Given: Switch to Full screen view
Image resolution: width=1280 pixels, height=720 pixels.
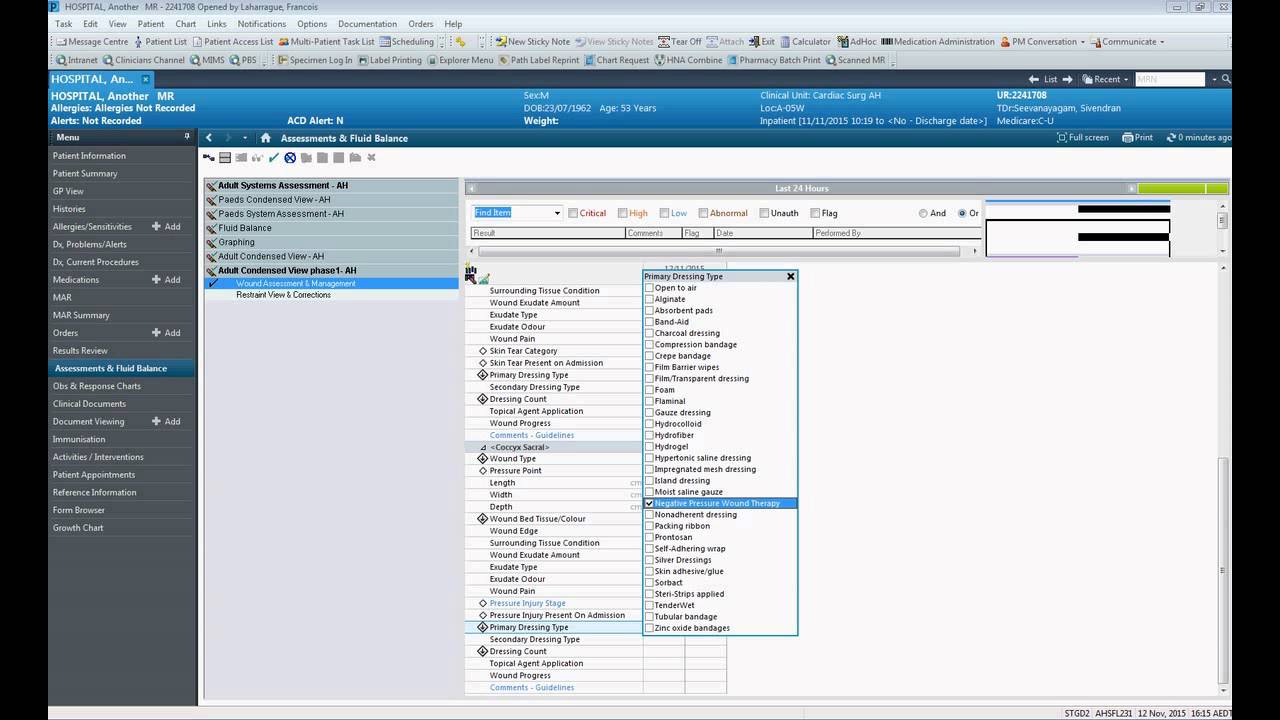Looking at the screenshot, I should (x=1082, y=138).
